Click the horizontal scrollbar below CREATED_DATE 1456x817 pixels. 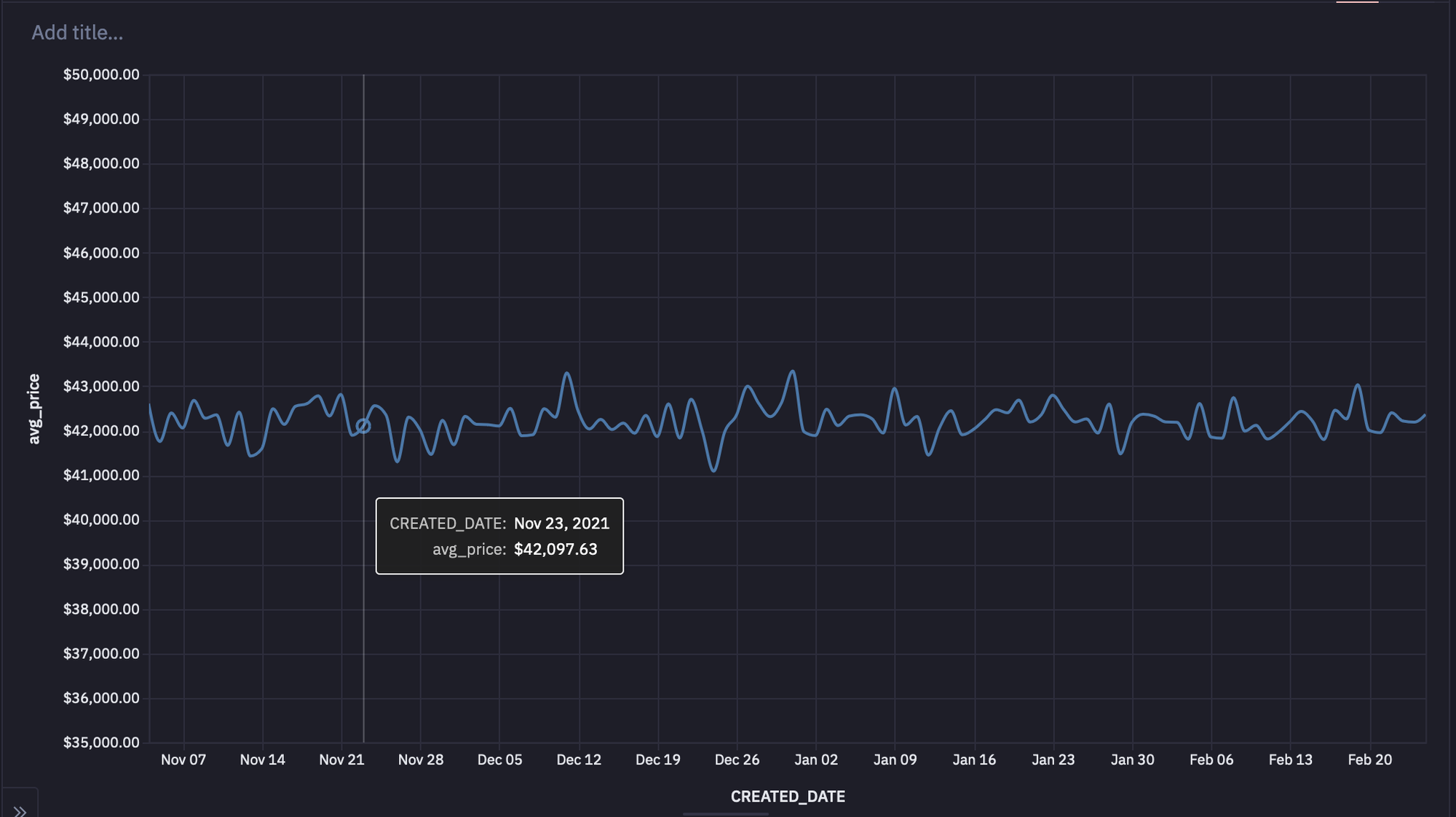pos(725,814)
